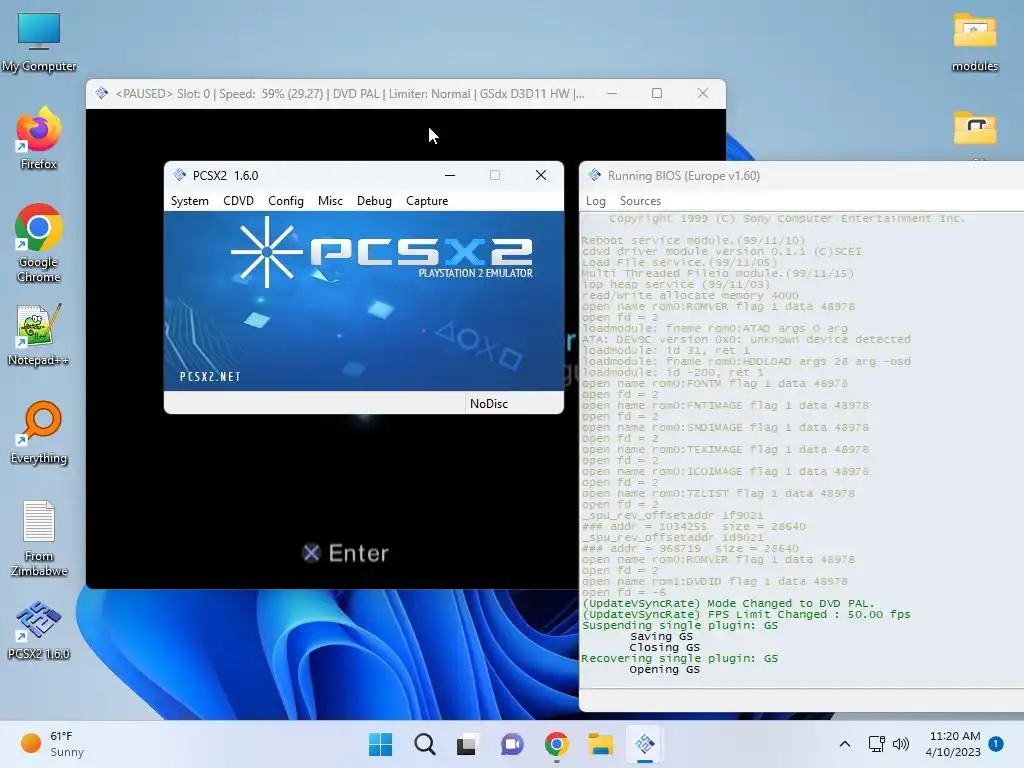
Task: Open the System menu in PCSX2
Action: tap(189, 201)
